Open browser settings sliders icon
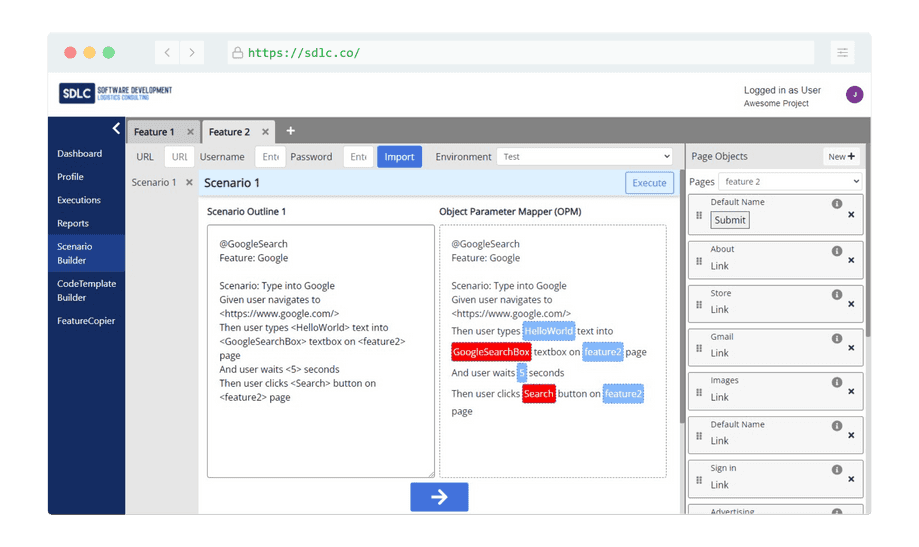The width and height of the screenshot is (919, 547). 842,53
